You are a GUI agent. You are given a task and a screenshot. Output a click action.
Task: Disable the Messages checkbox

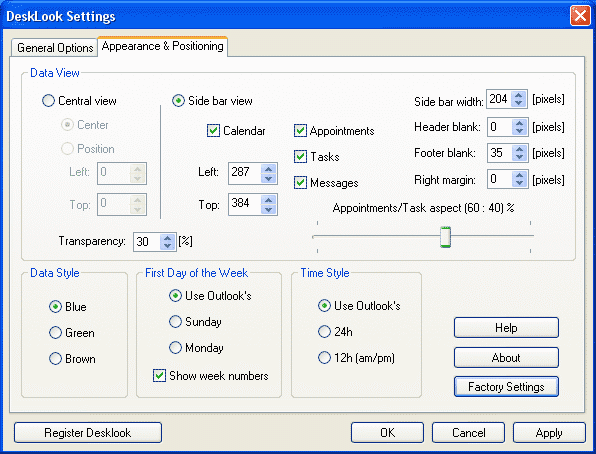(300, 183)
